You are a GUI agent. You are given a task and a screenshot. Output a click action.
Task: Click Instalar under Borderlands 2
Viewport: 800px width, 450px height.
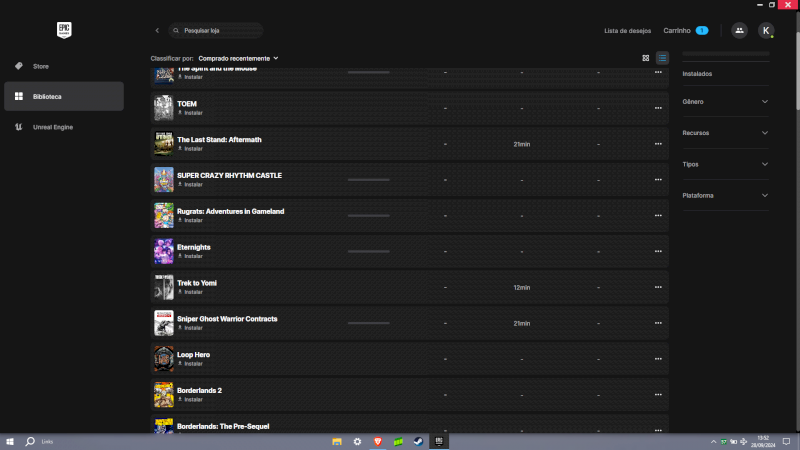point(190,399)
